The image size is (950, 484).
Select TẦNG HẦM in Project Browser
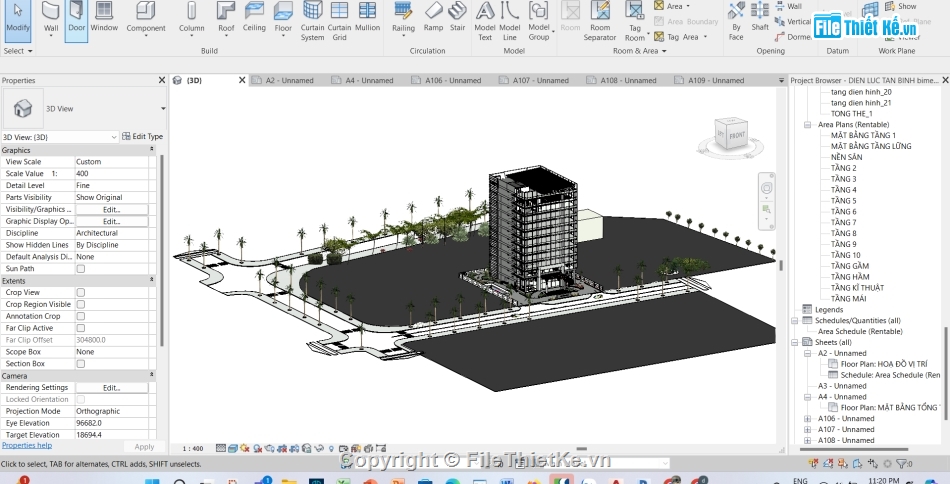coord(849,277)
